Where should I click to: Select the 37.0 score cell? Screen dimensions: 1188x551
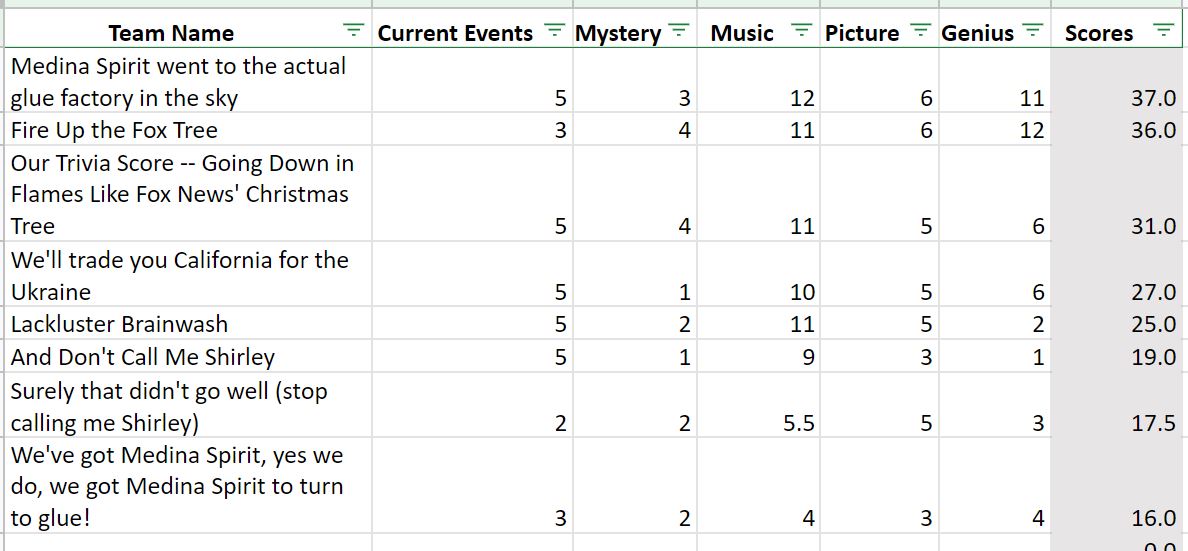1119,81
